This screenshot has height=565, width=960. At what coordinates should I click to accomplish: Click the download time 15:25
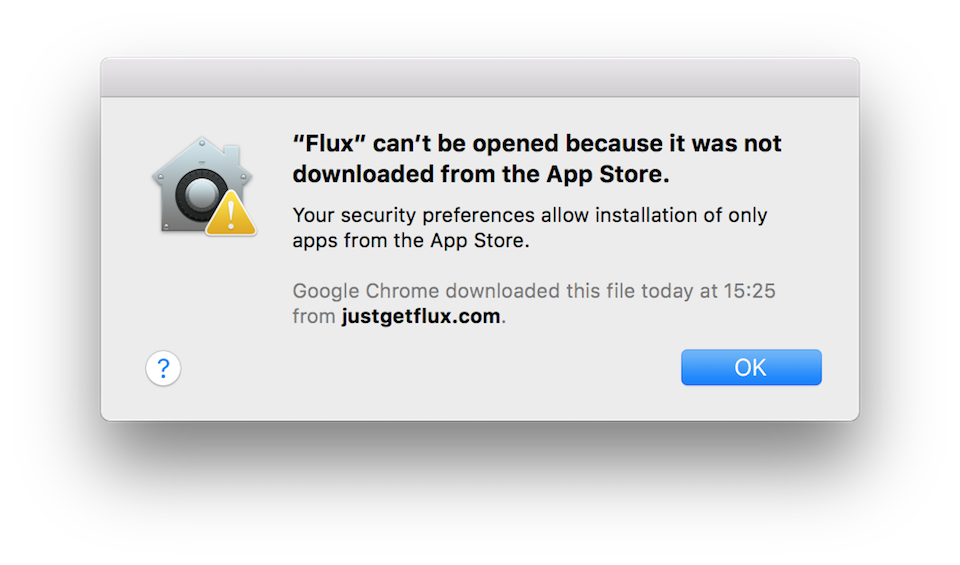click(x=749, y=291)
